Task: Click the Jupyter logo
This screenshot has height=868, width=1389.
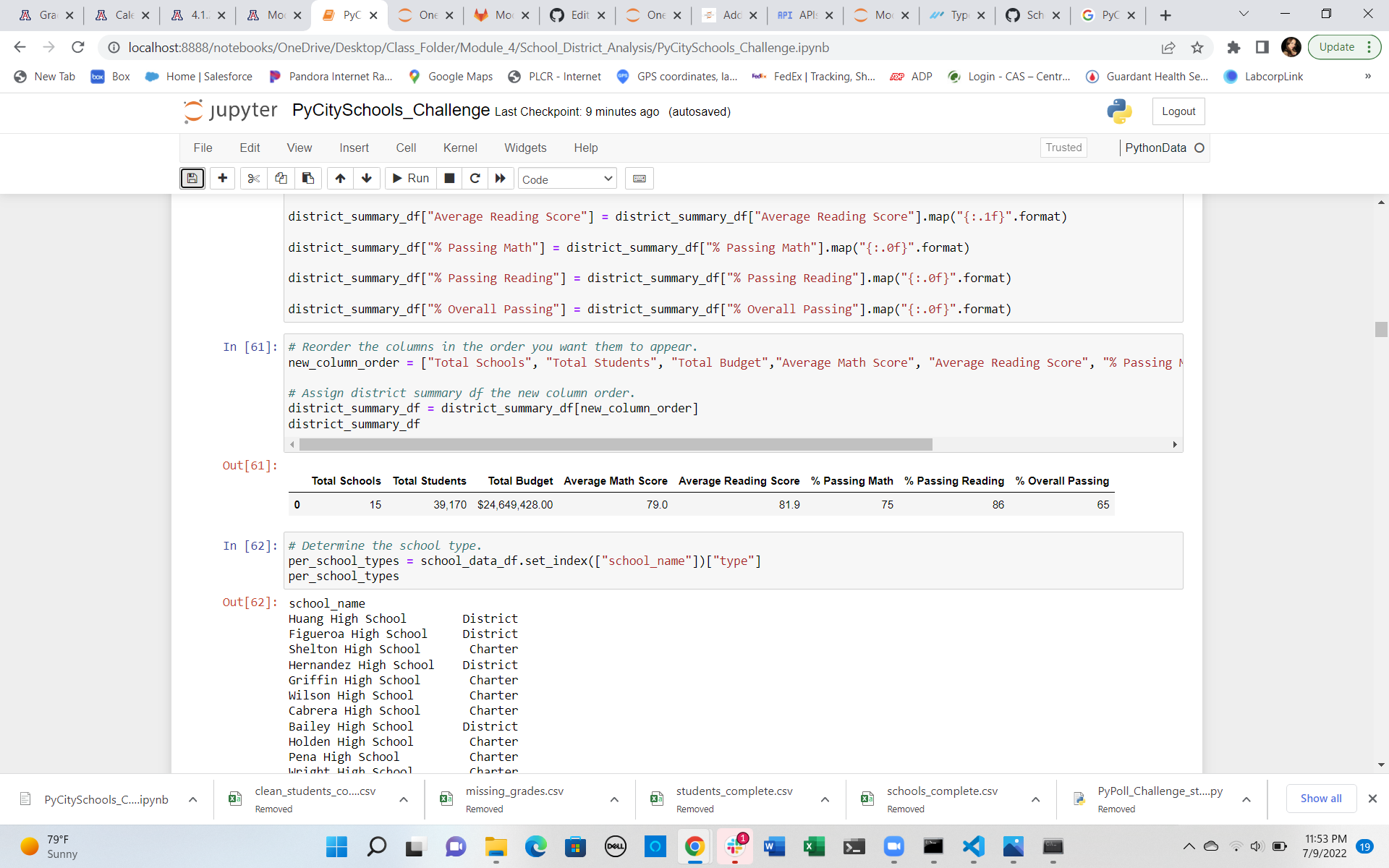Action: [x=229, y=111]
